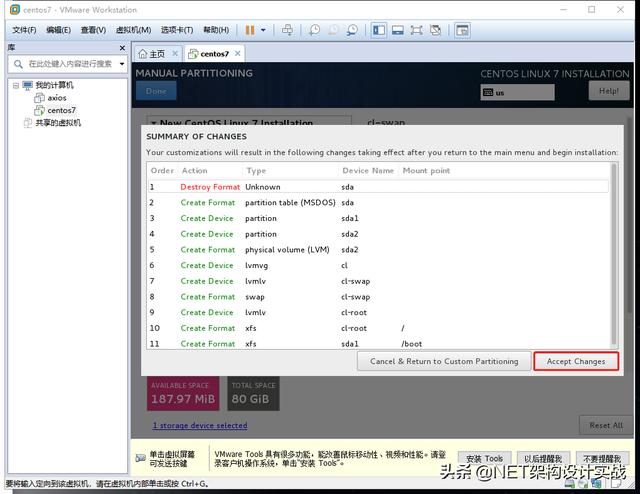Select centos7 in the library tree
Viewport: 640px width, 494px height.
pos(61,110)
